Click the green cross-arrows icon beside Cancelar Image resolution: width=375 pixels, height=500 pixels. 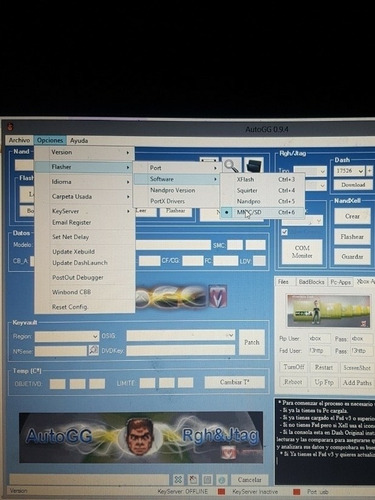pyautogui.click(x=178, y=480)
